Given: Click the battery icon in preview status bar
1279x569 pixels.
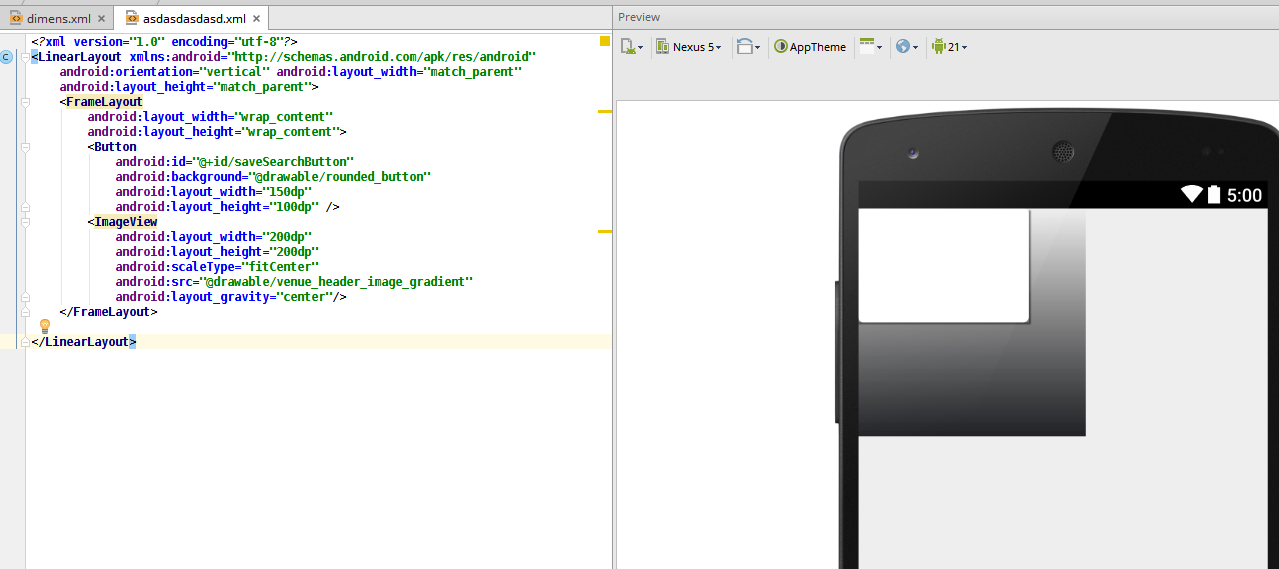Looking at the screenshot, I should 1214,195.
